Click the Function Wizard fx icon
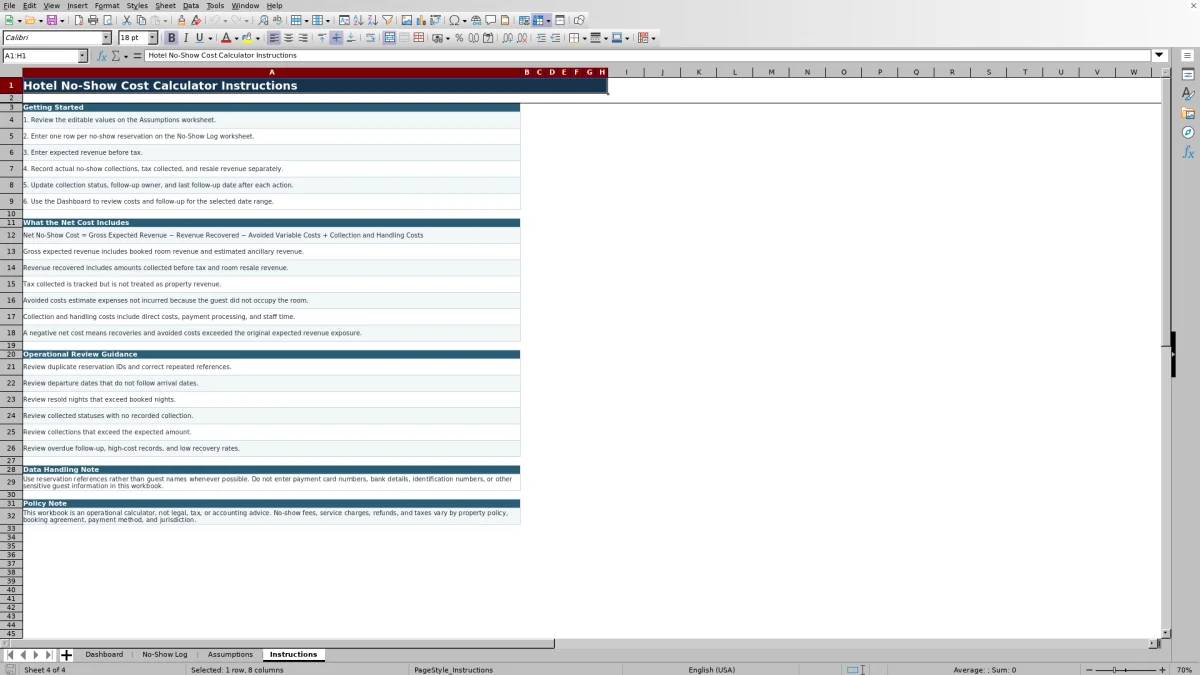Screen dimensions: 1200x675 (x=101, y=56)
